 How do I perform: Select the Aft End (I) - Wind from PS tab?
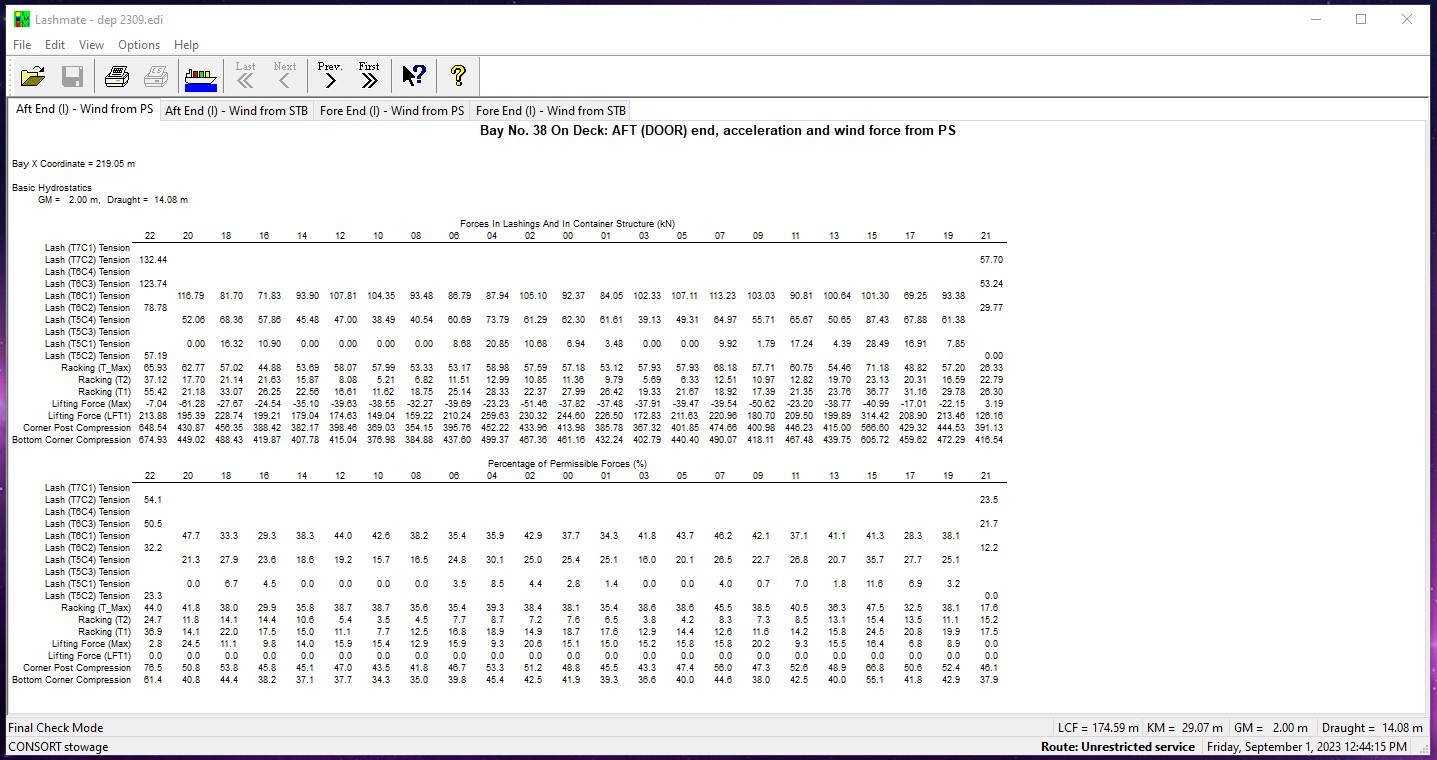click(x=84, y=110)
